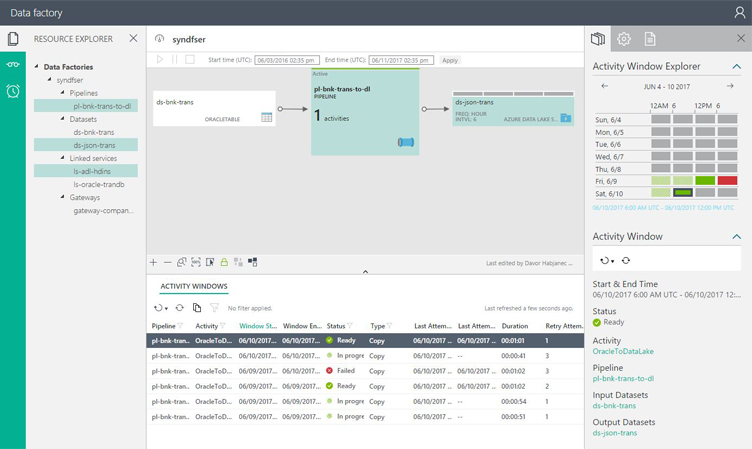Collapse the Datasets tree node
This screenshot has height=449, width=752.
[62, 118]
